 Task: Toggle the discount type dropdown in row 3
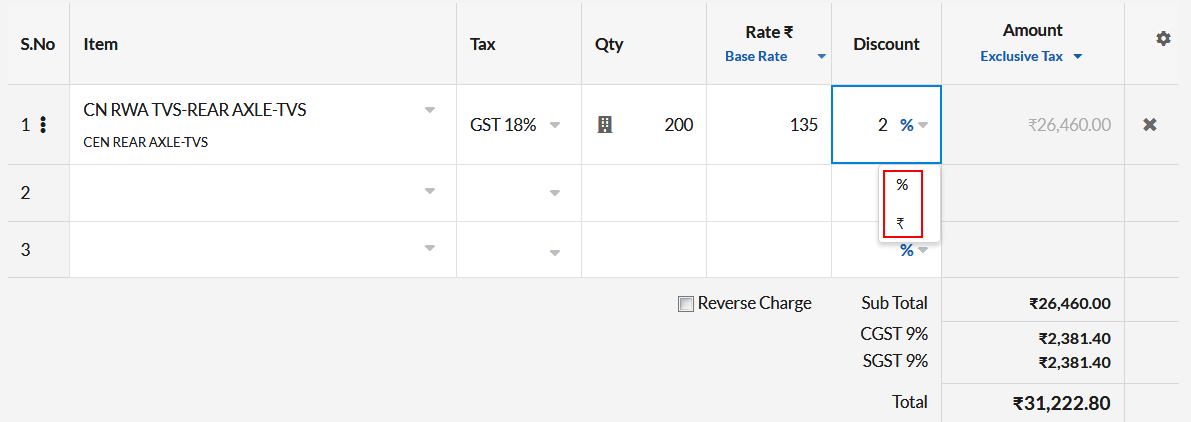(x=914, y=250)
